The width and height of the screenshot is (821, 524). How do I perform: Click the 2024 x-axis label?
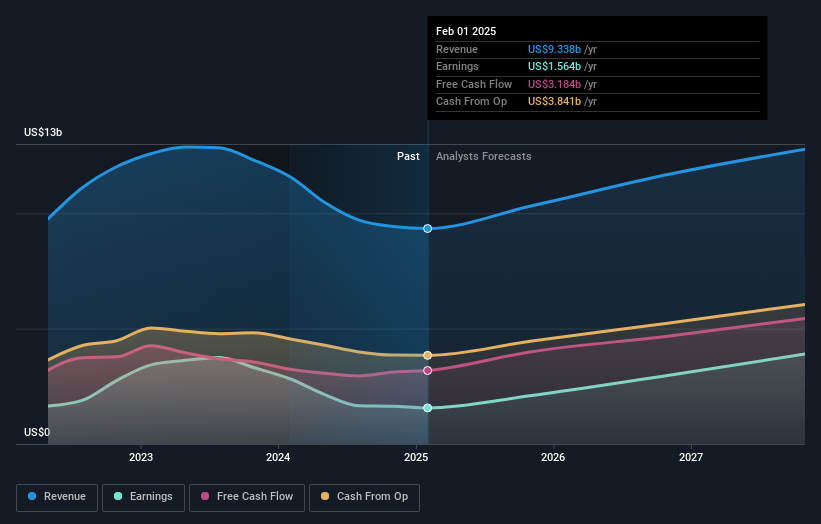278,457
